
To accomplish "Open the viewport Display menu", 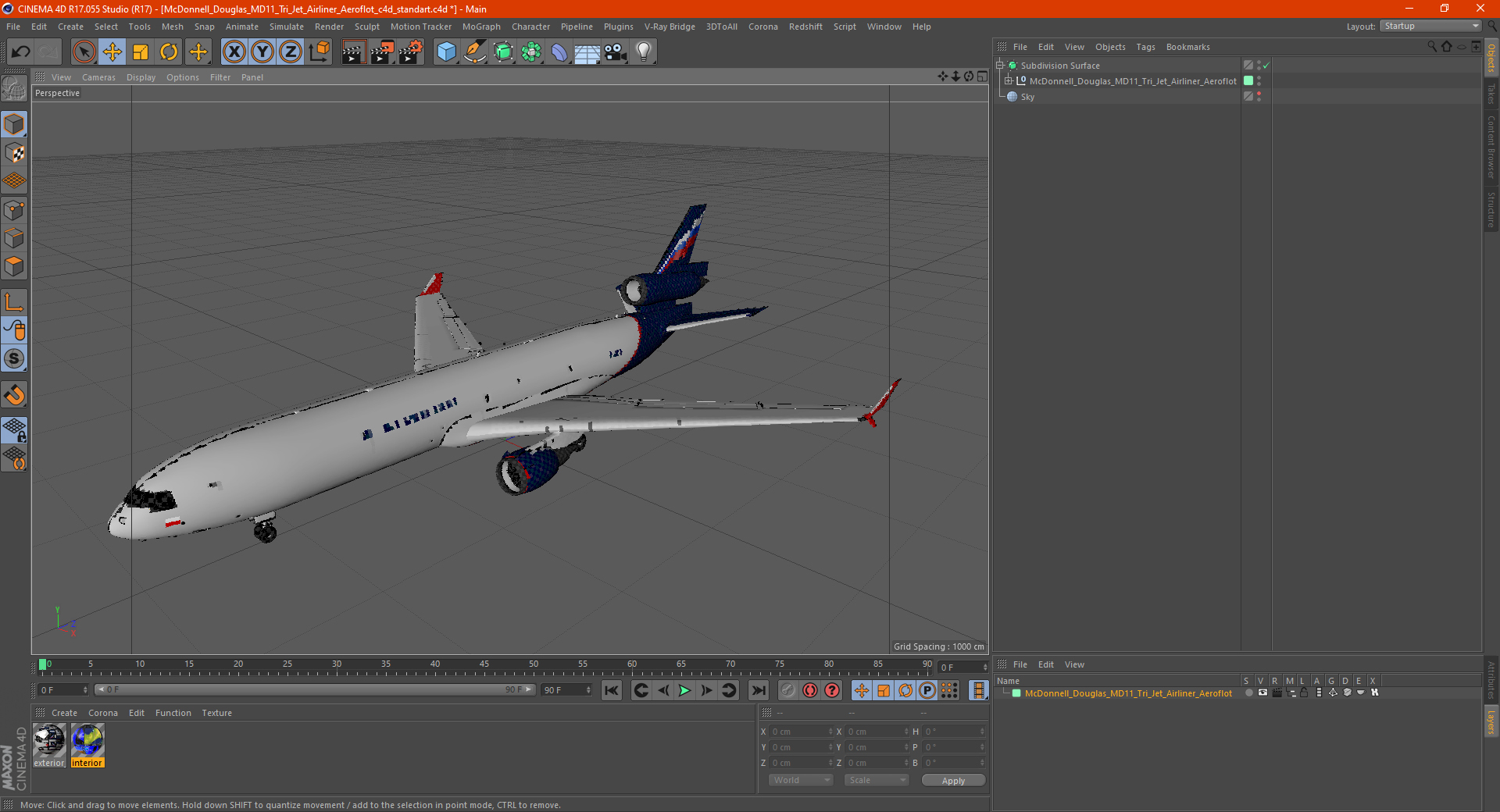I will 141,77.
